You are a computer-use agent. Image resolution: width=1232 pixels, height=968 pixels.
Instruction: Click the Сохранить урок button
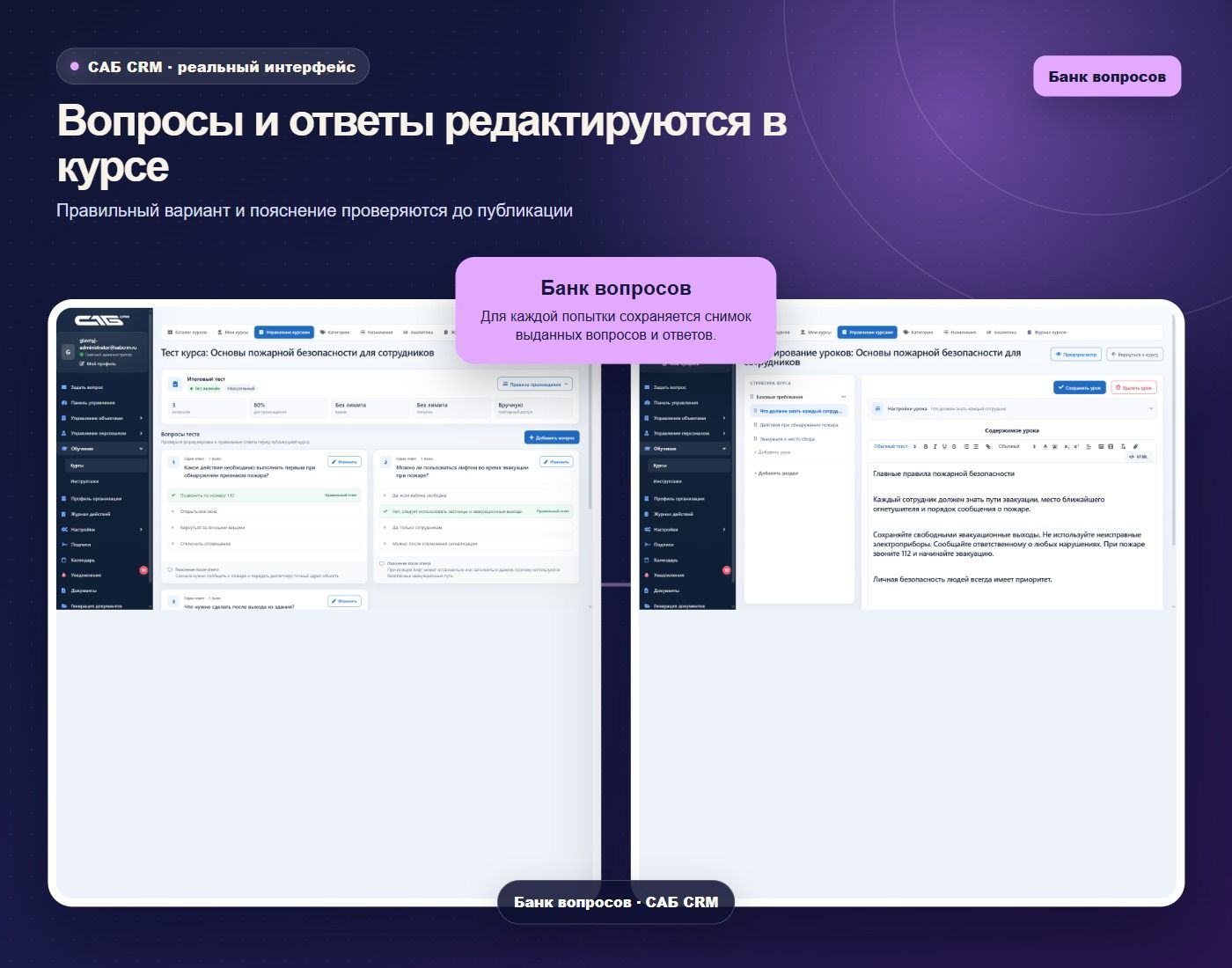[1080, 387]
